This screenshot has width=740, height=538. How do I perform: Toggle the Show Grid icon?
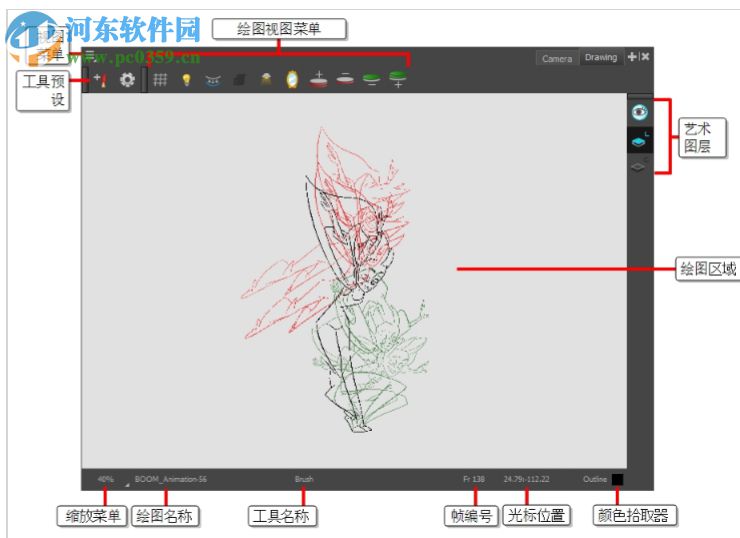(x=160, y=80)
